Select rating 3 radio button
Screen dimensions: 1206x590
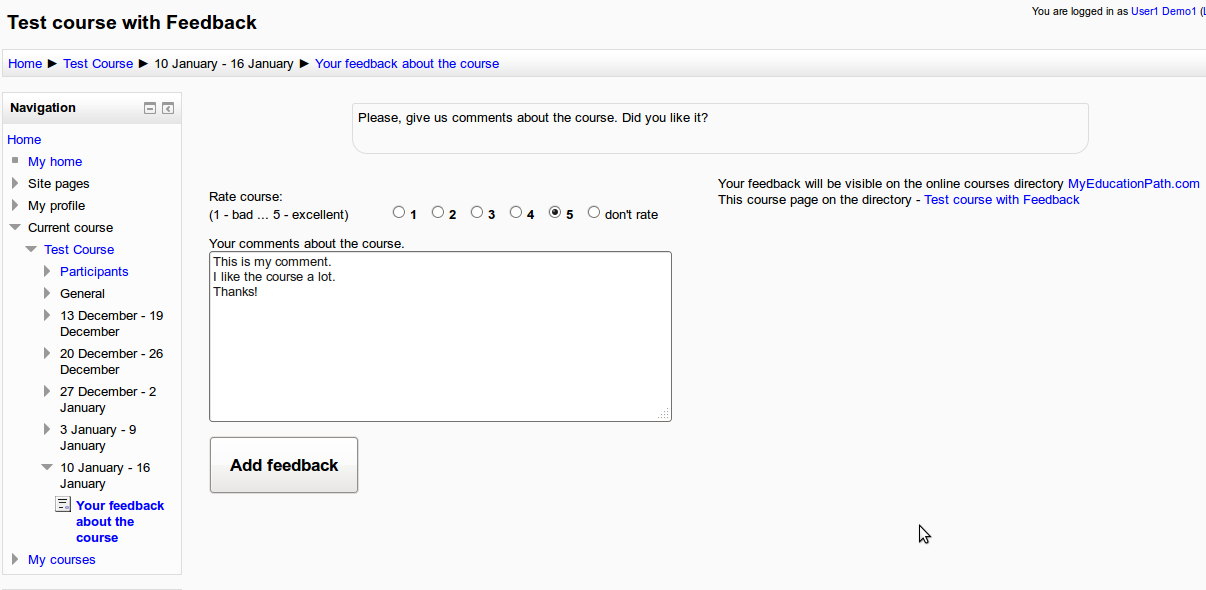pyautogui.click(x=477, y=212)
